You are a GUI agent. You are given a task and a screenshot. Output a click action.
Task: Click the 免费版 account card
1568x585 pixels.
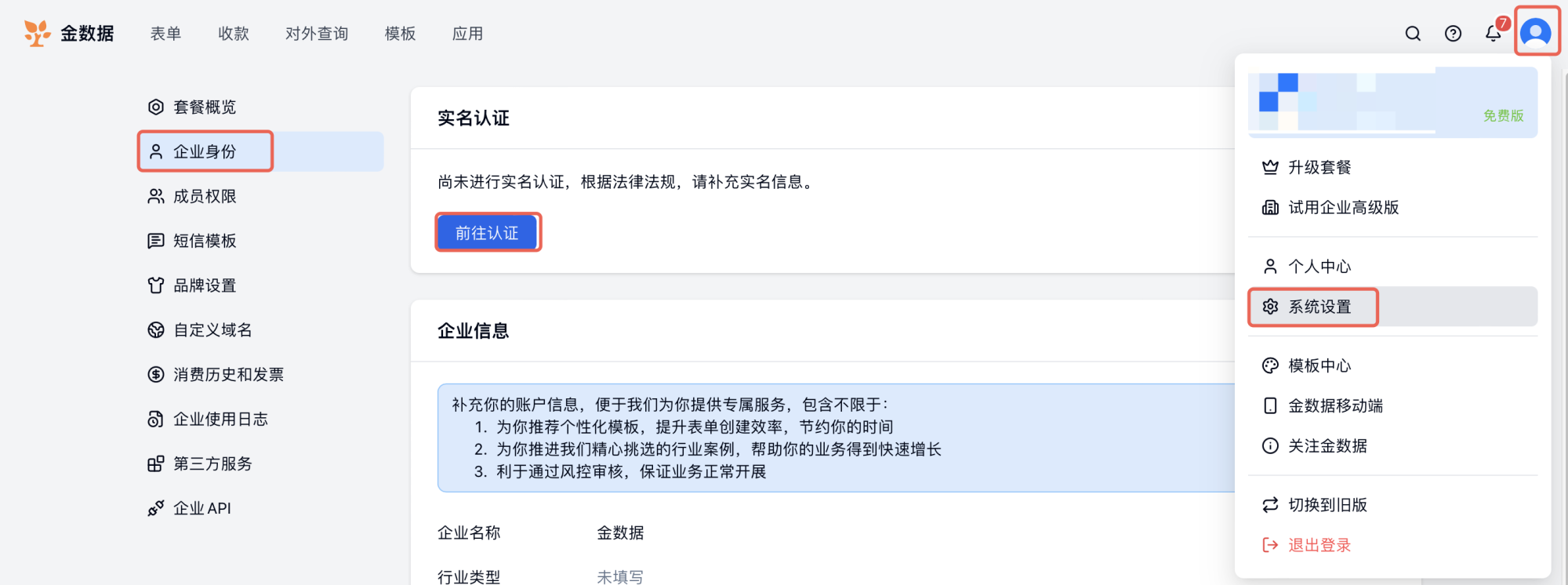point(1392,102)
